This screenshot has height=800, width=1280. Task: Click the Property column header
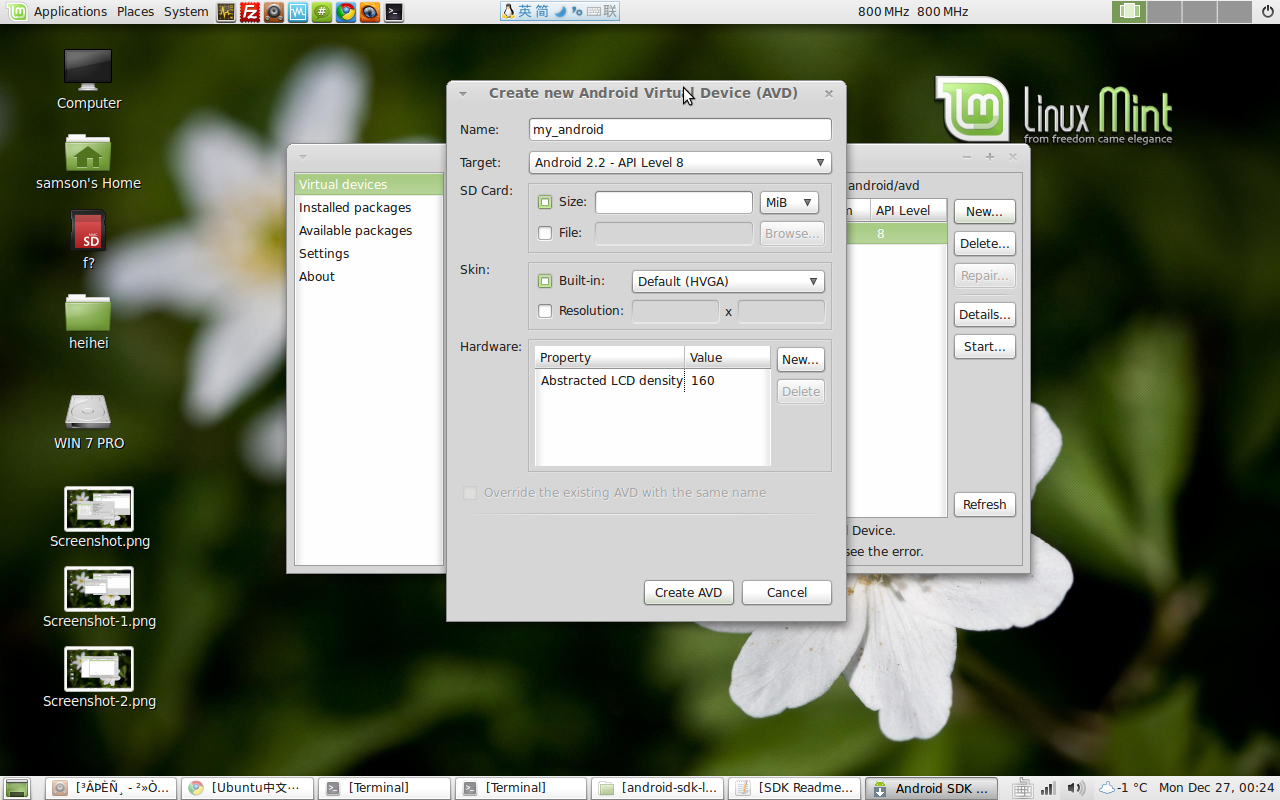point(610,357)
